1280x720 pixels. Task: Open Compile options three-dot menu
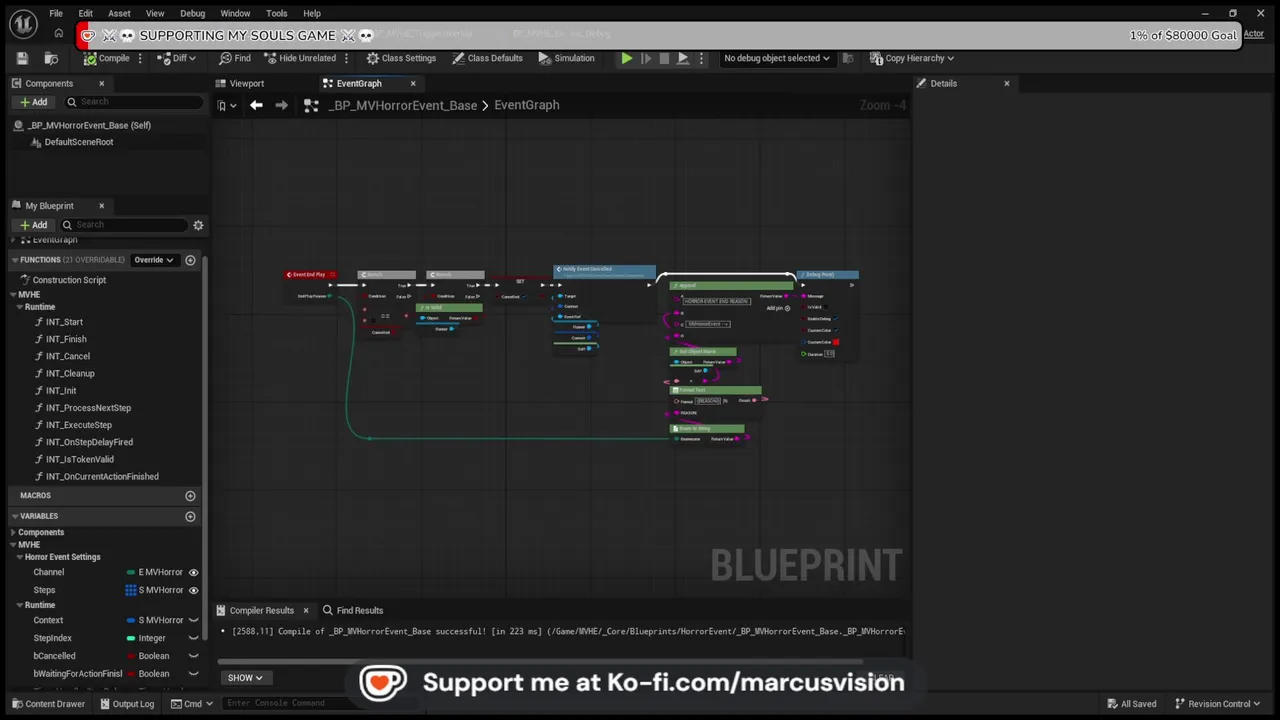pyautogui.click(x=140, y=58)
